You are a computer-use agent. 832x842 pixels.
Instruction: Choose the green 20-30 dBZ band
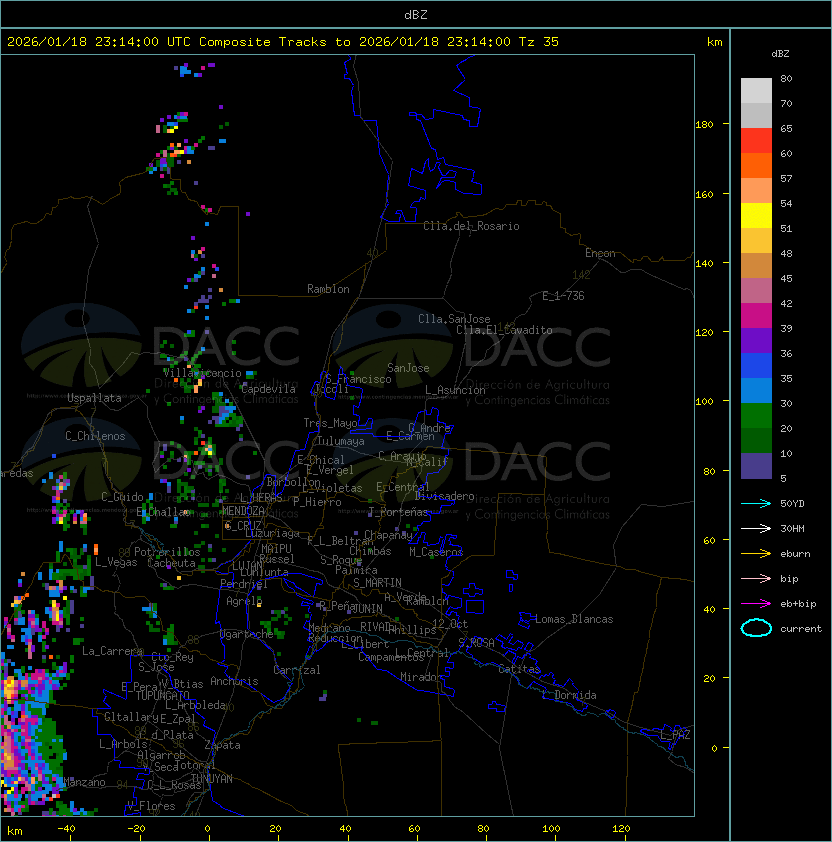pyautogui.click(x=756, y=416)
